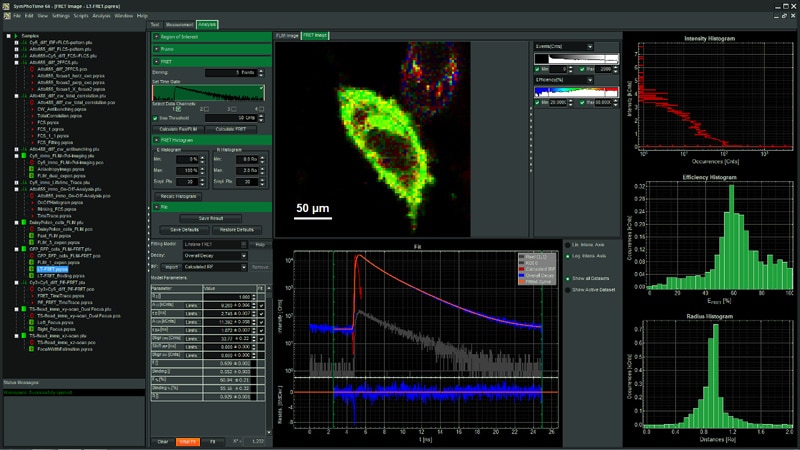Screen dimensions: 800x450
Task: Click the Efficiency rainbow color scale bar
Action: pos(577,91)
